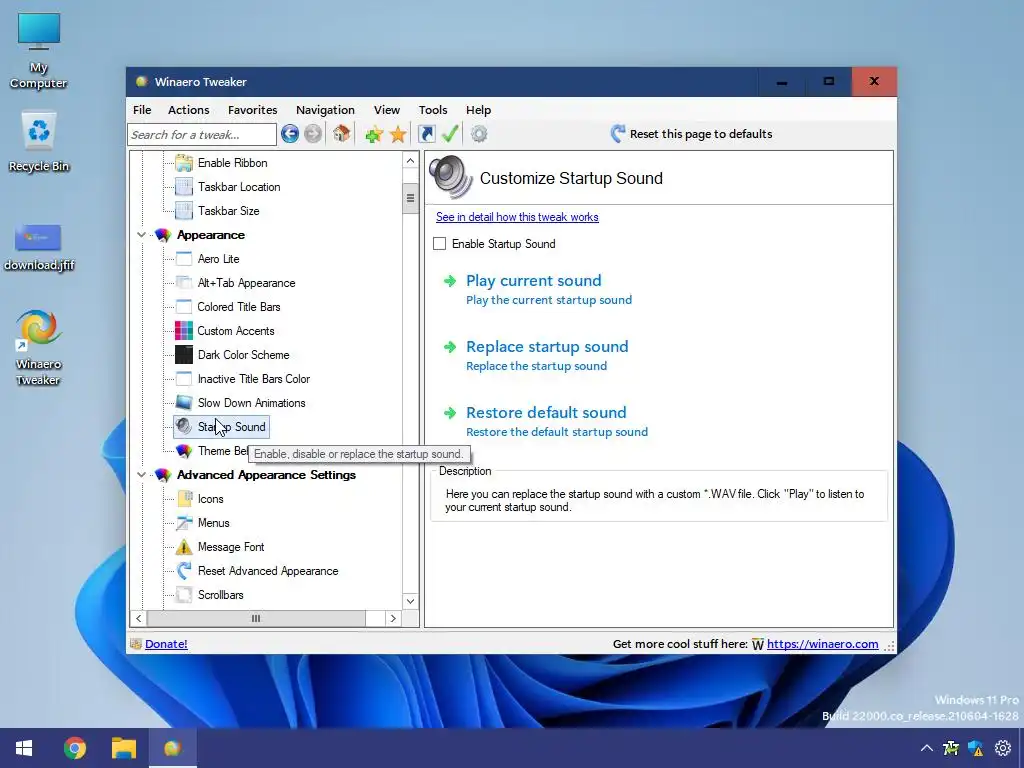Screen dimensions: 1024x768
Task: Click the horizontal tree scrollbar thumb
Action: 256,618
